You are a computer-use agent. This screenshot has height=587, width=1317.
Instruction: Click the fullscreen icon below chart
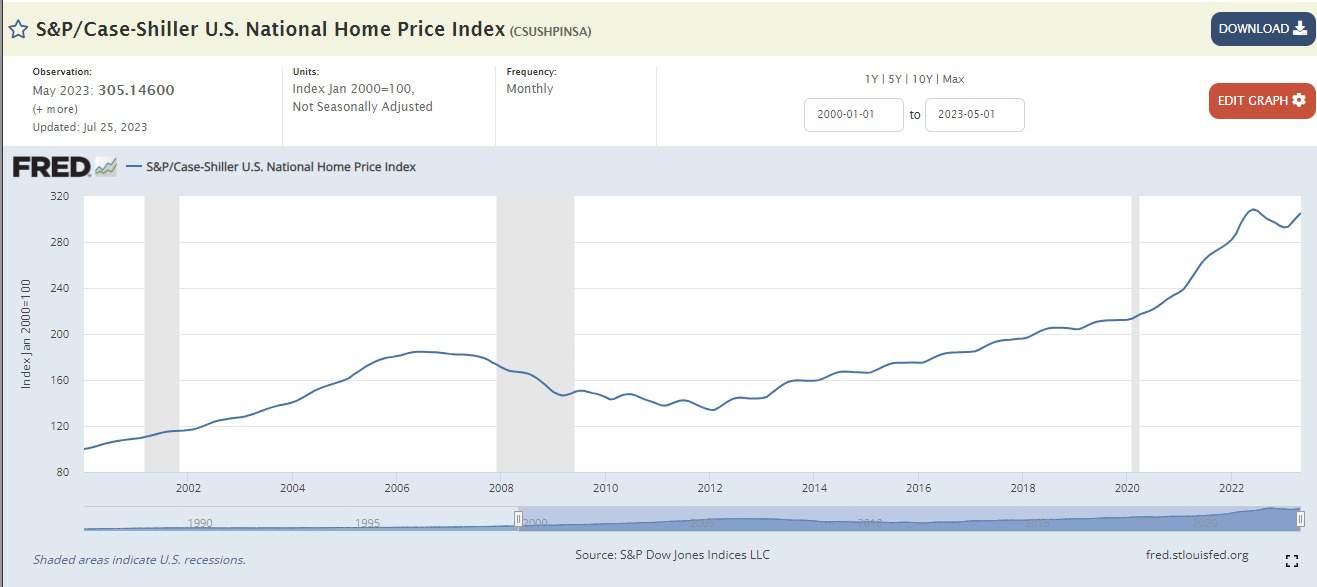click(1291, 561)
